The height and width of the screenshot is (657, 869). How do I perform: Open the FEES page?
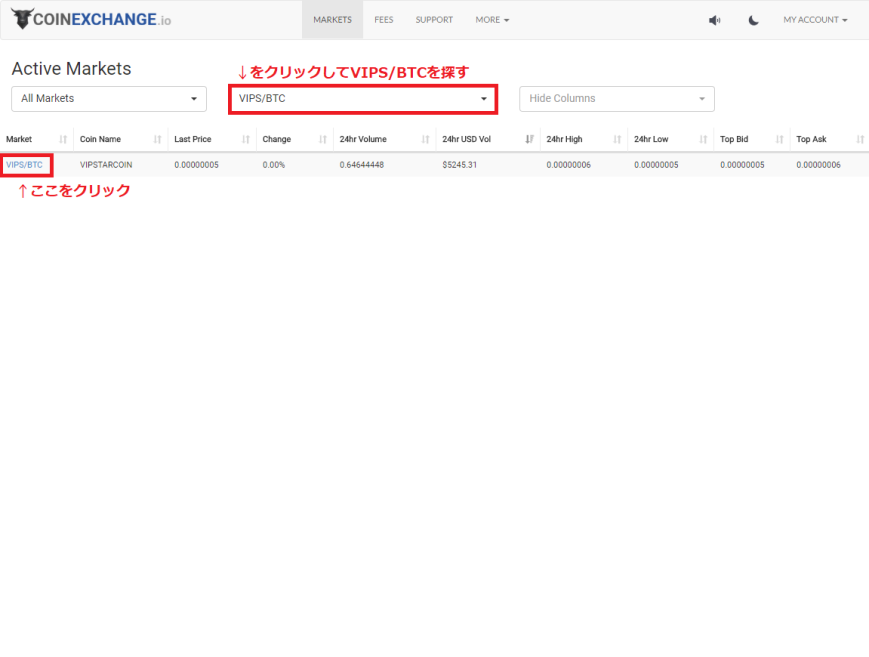coord(384,19)
